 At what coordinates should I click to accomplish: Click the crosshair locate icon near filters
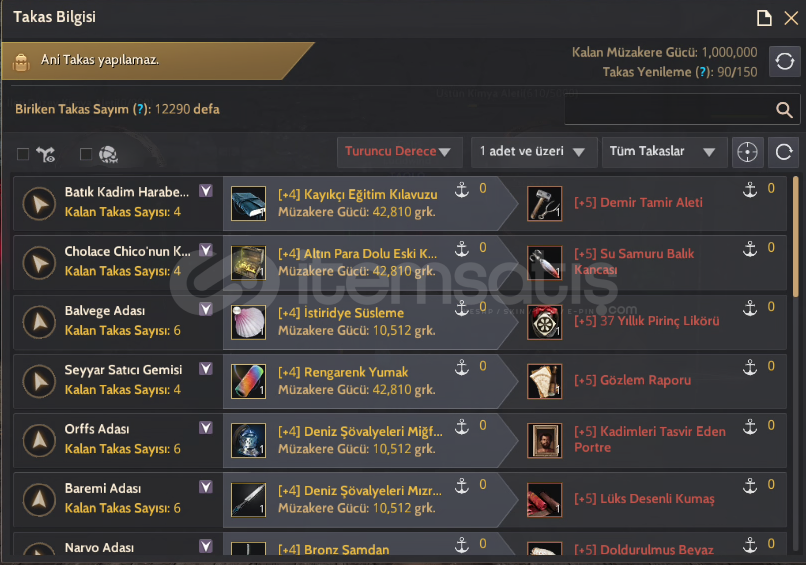tap(747, 152)
